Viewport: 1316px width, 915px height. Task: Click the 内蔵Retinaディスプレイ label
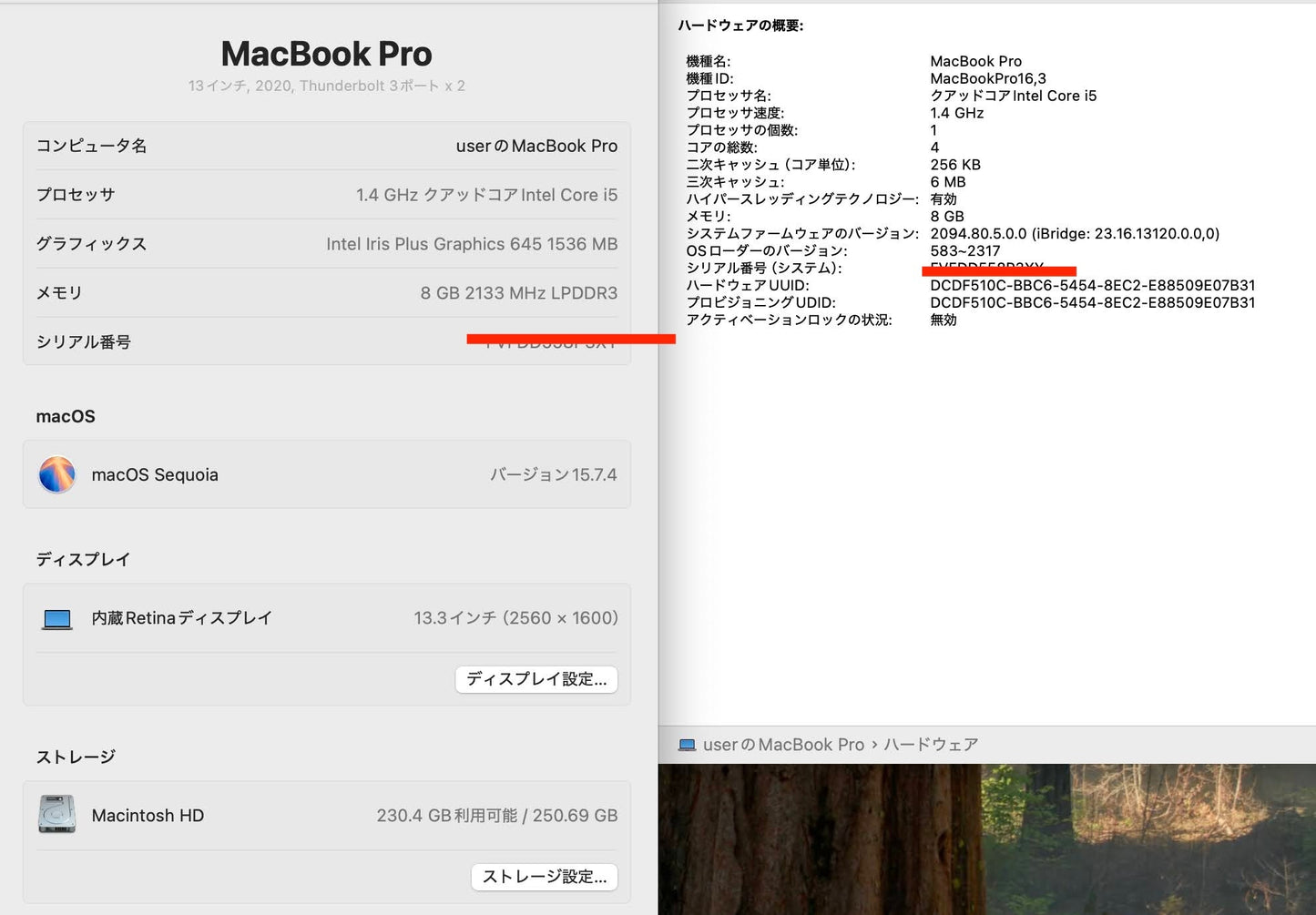coord(181,618)
